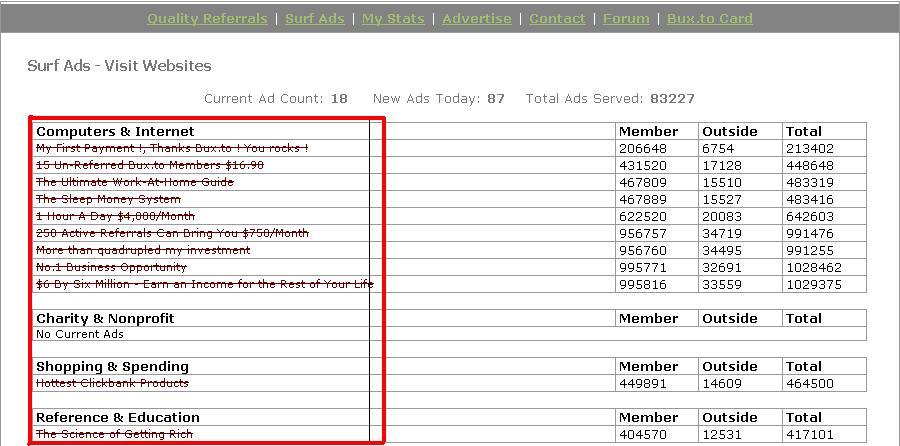Click 'The Science of Getting Rich' ad
The image size is (900, 446).
pyautogui.click(x=114, y=434)
